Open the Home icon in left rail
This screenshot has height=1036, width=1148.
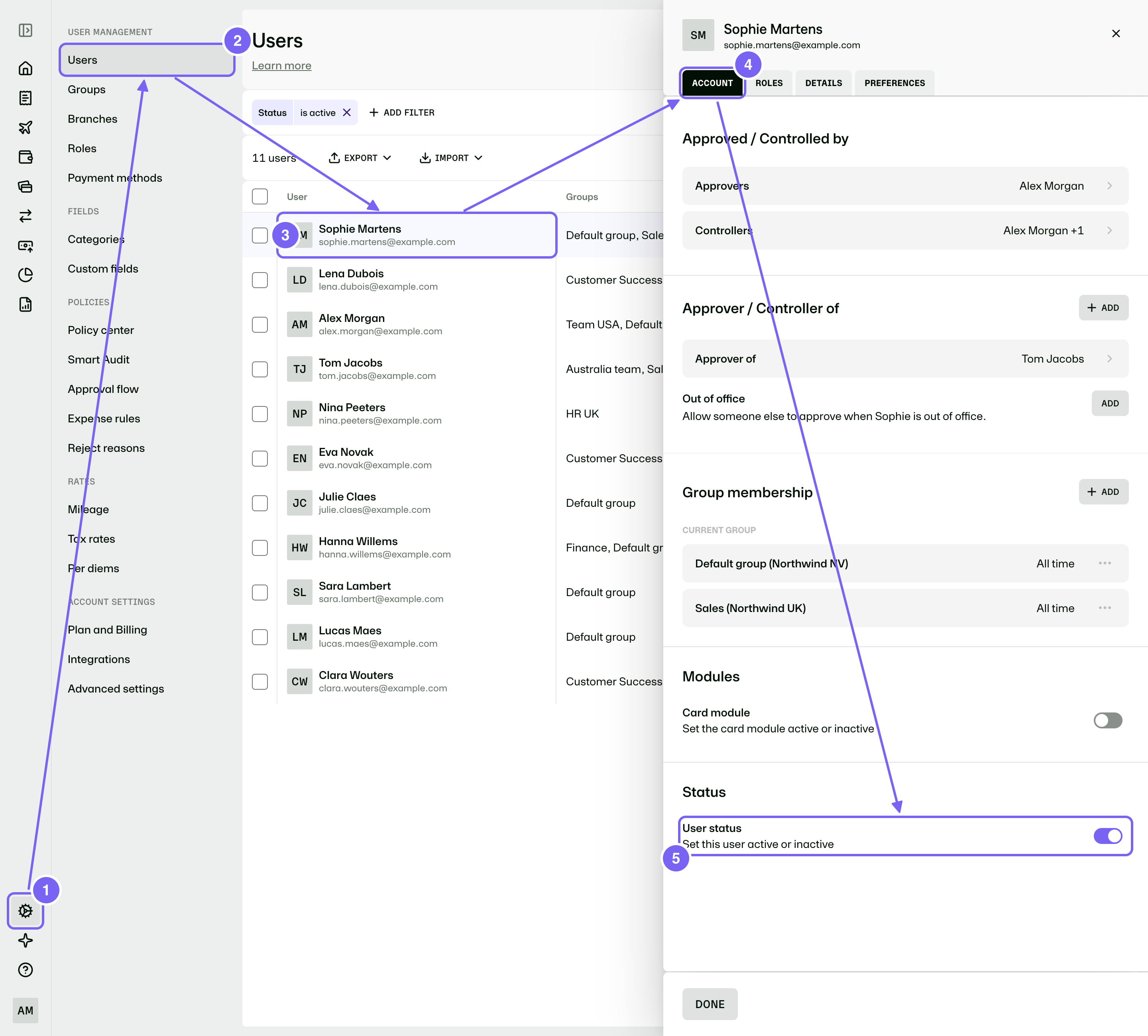point(25,68)
